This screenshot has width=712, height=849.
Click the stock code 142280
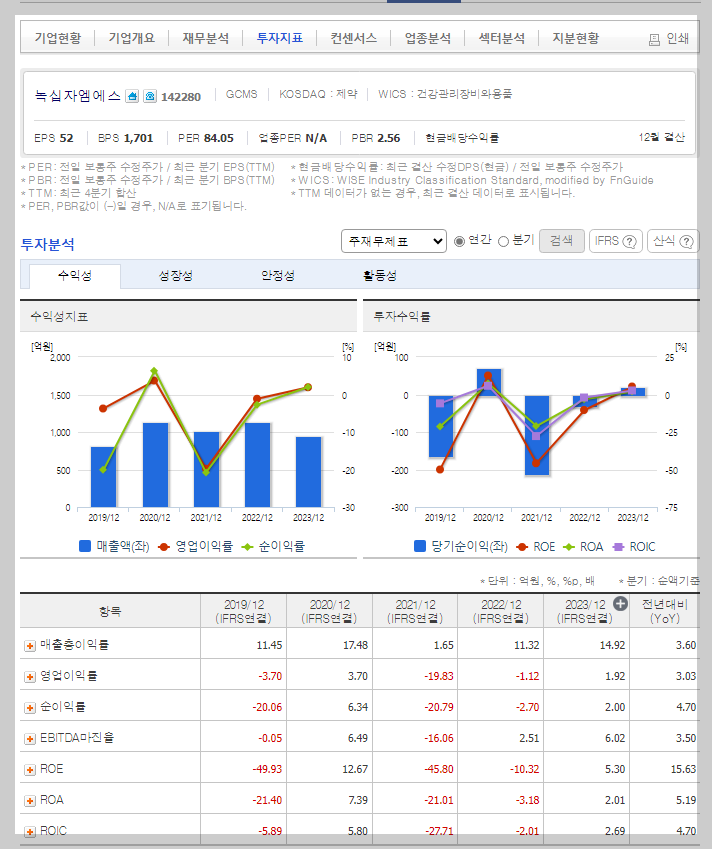point(181,97)
